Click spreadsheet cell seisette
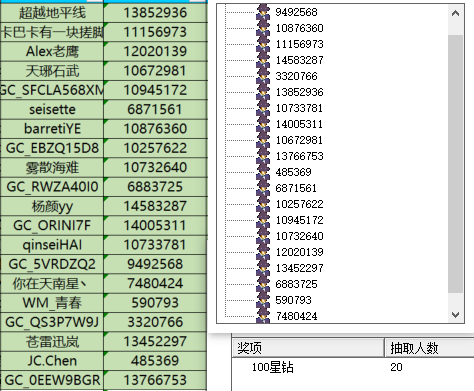The width and height of the screenshot is (474, 391). coord(52,110)
